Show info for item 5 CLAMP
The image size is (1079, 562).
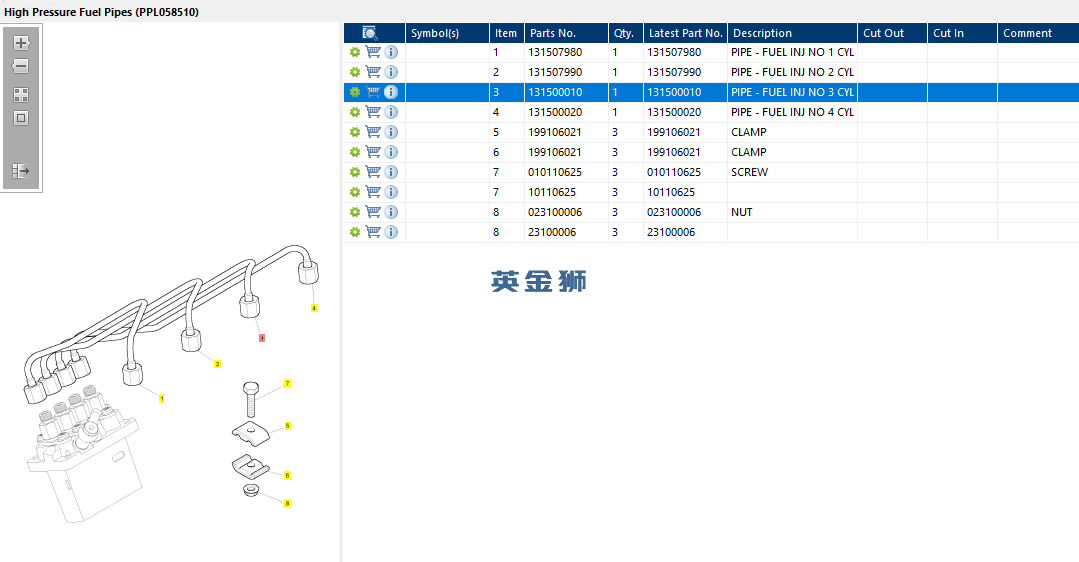[x=391, y=132]
